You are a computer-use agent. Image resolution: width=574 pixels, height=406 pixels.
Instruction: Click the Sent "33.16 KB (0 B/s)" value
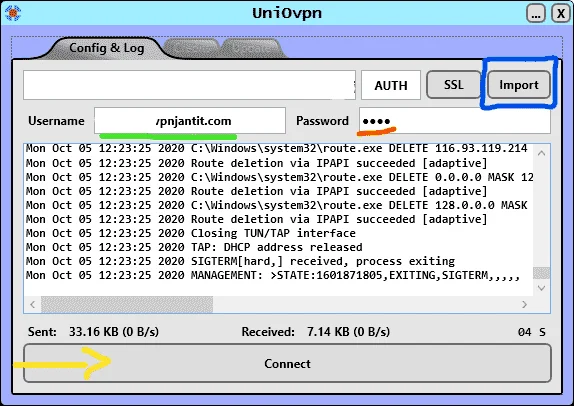[114, 332]
